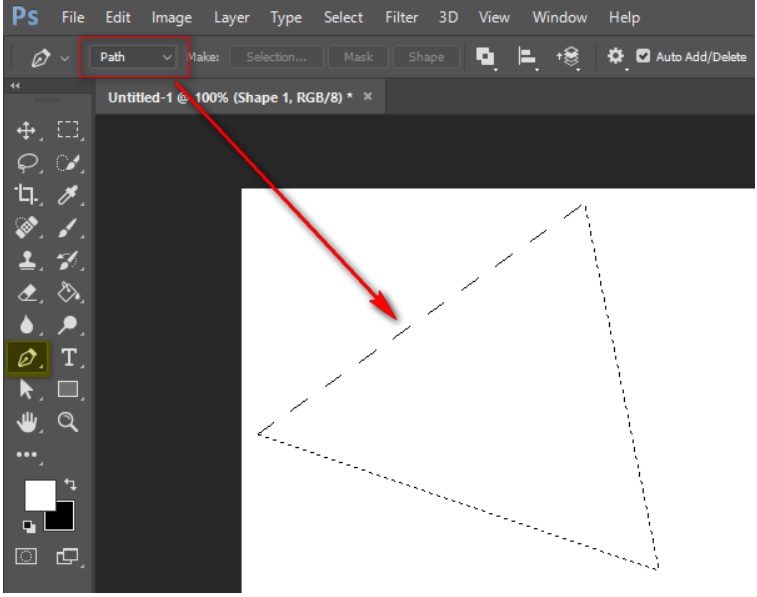
Task: Select the Brush tool
Action: click(x=68, y=227)
